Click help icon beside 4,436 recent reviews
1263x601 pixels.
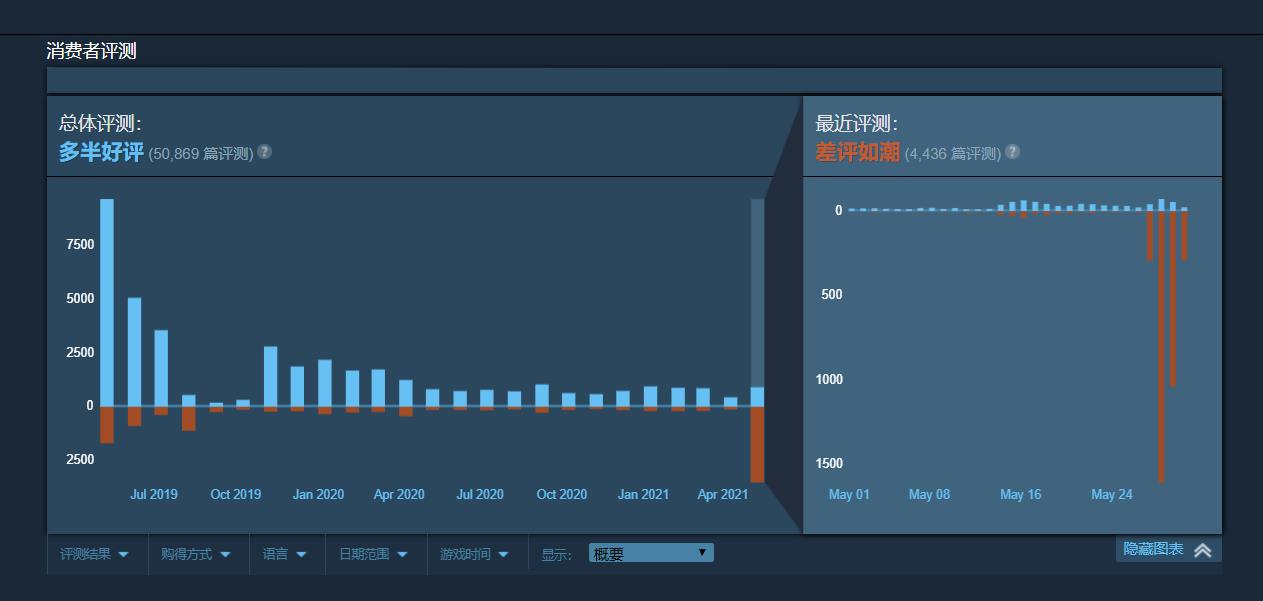click(x=1012, y=152)
